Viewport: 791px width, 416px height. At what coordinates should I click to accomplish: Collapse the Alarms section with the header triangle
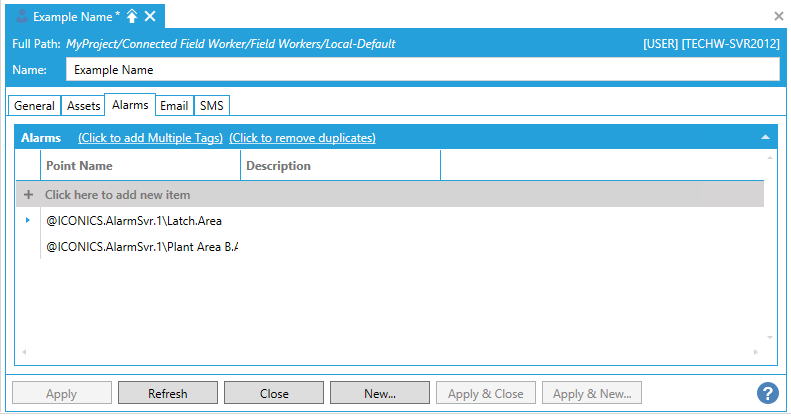pos(765,137)
